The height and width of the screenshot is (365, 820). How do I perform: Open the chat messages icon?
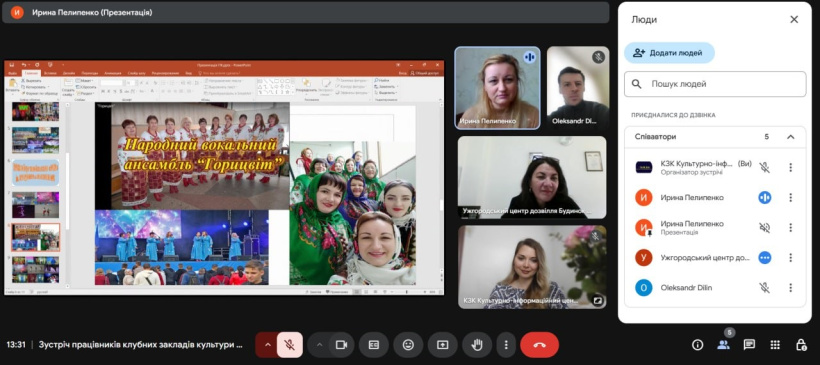749,345
